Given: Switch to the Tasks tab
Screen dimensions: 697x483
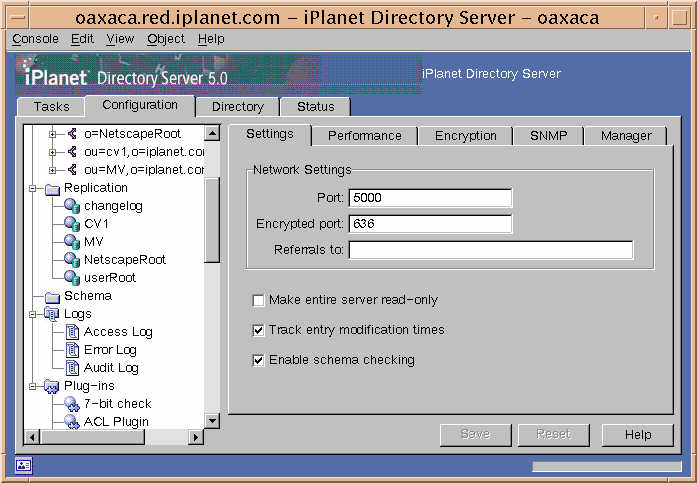Looking at the screenshot, I should pos(51,107).
